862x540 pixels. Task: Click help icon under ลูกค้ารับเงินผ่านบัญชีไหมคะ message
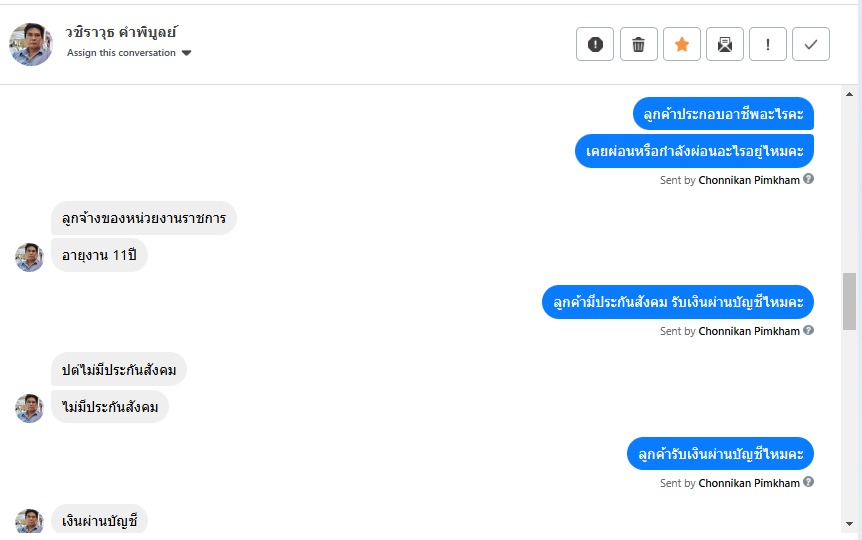click(x=808, y=482)
